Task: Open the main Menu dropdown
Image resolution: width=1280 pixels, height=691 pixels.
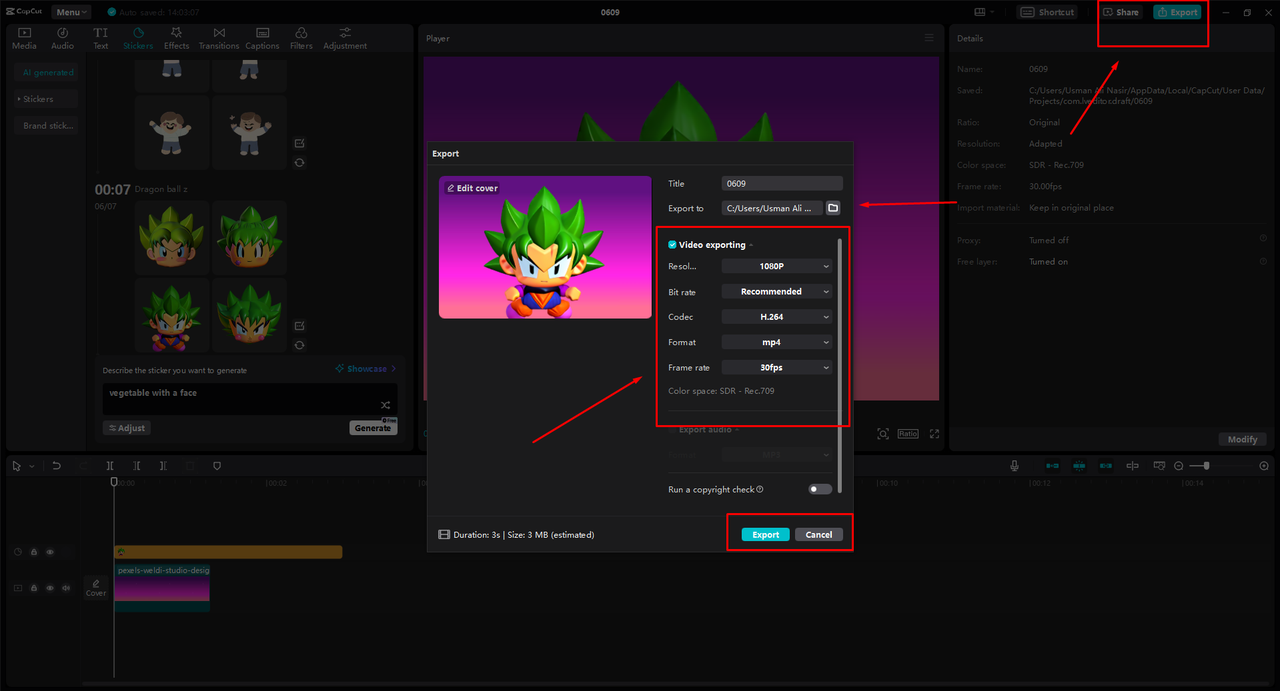Action: (x=71, y=12)
